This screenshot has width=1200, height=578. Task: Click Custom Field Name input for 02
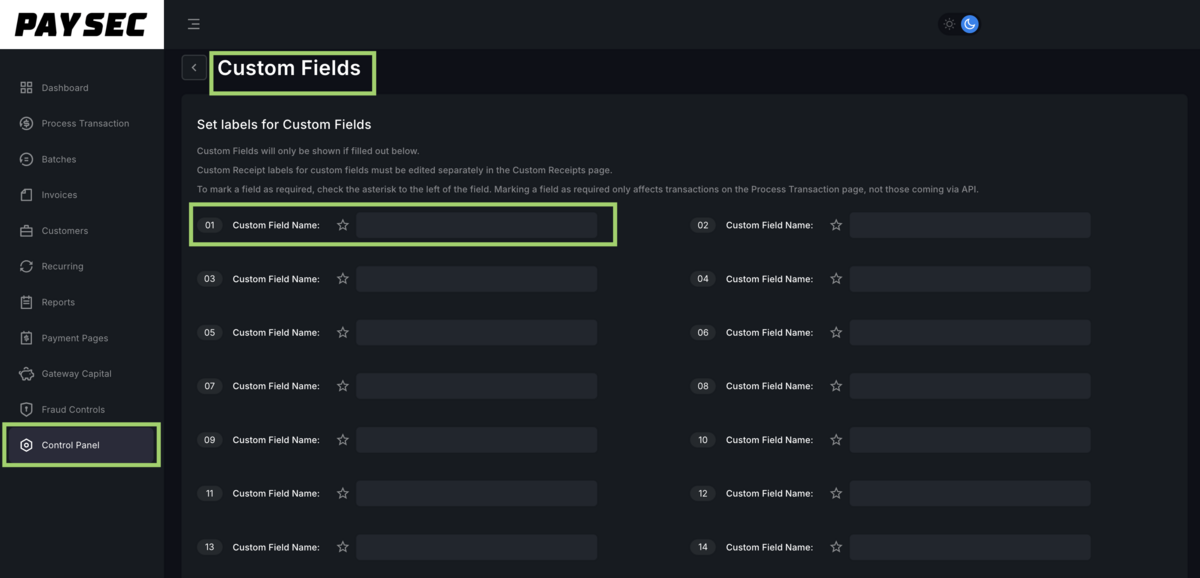pos(969,226)
